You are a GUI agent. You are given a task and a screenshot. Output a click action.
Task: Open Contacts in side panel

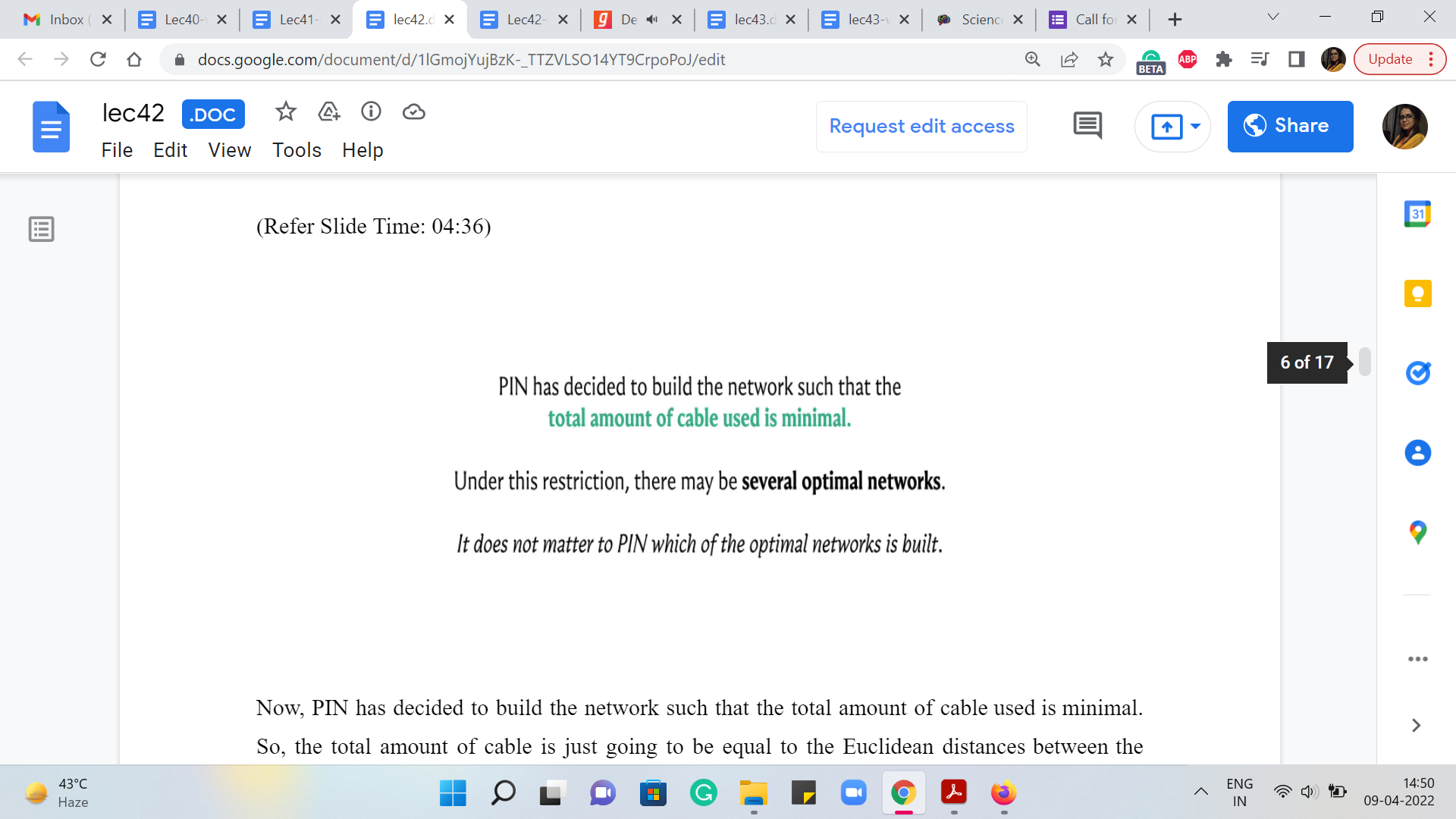1417,453
